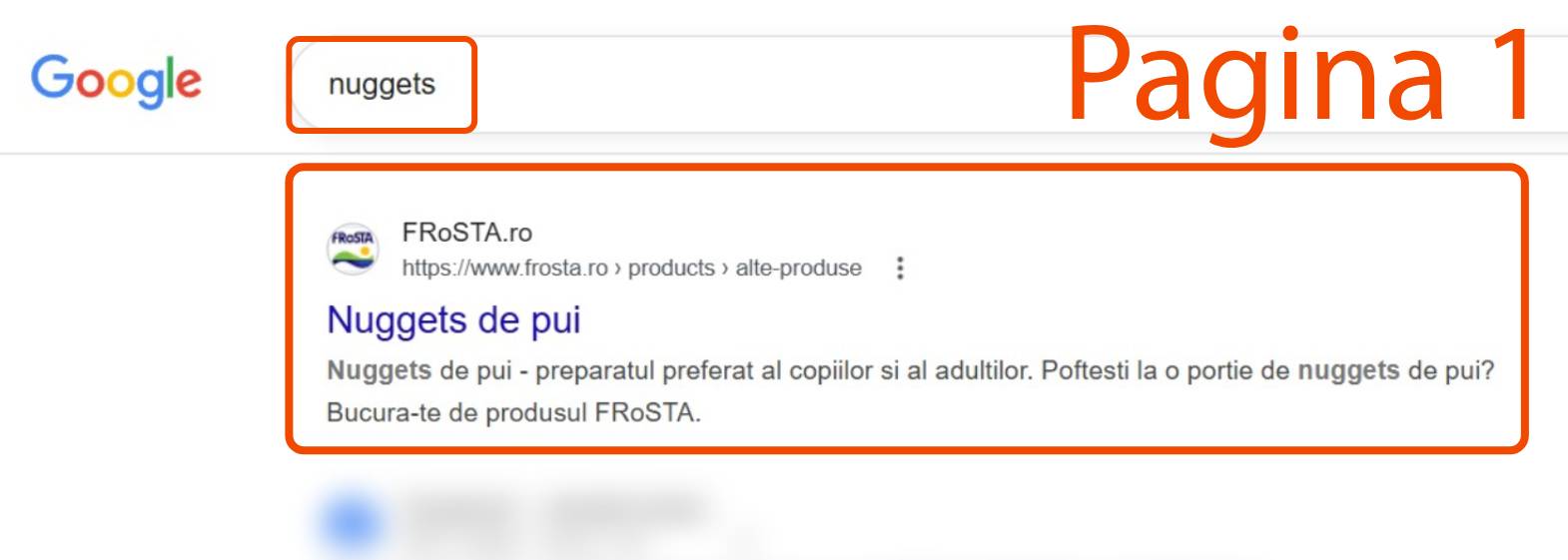Click the Google logo
The height and width of the screenshot is (560, 1568).
(x=116, y=82)
